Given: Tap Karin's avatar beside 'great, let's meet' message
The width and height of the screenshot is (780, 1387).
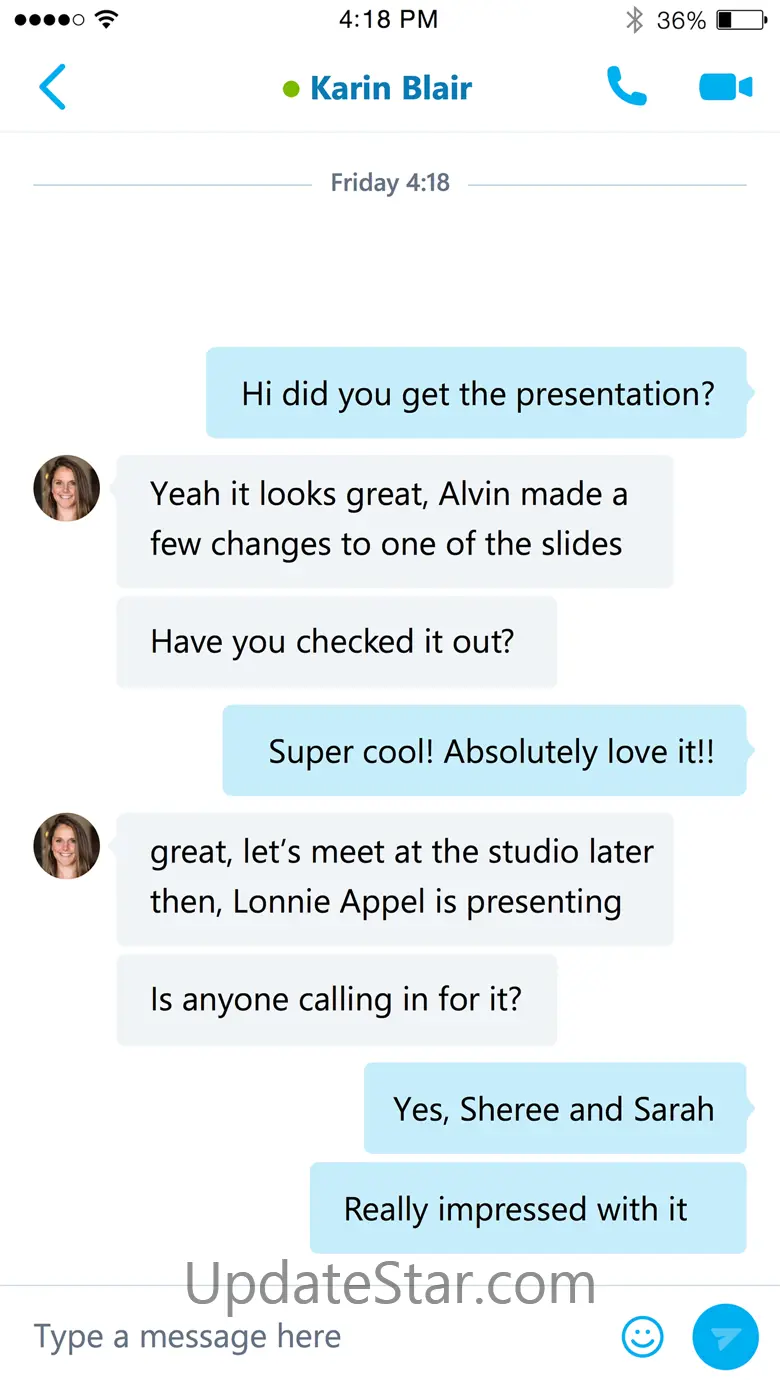Looking at the screenshot, I should coord(67,846).
